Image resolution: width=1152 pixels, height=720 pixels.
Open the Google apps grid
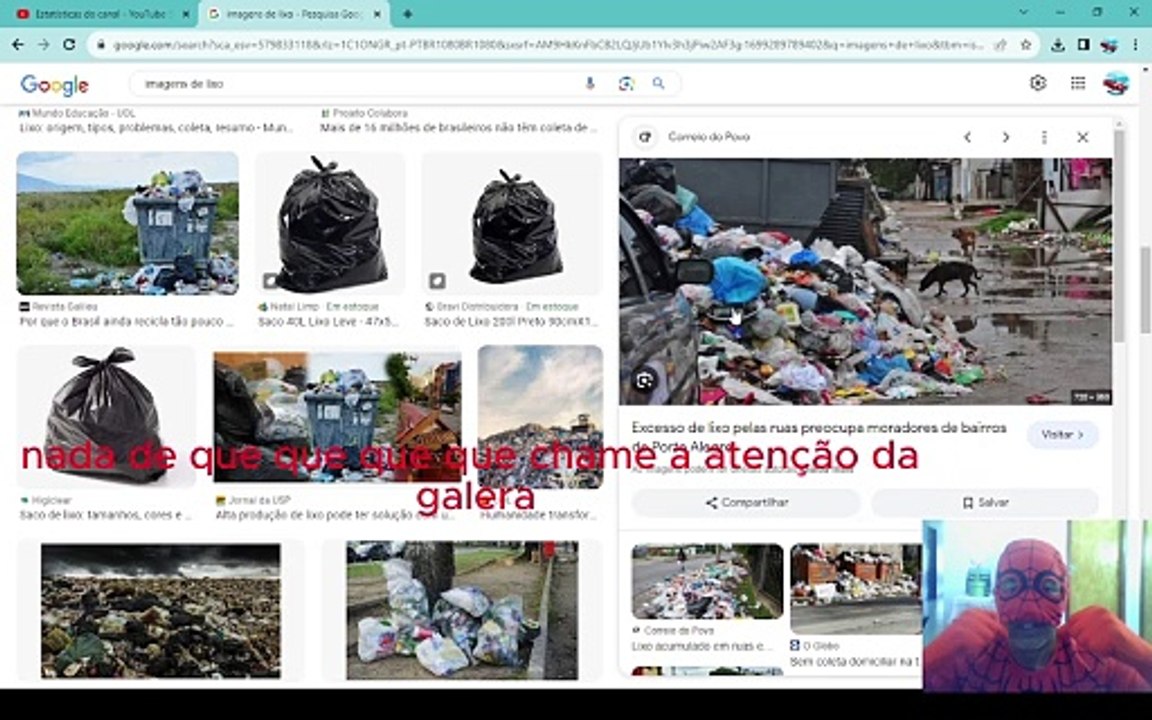click(1078, 83)
